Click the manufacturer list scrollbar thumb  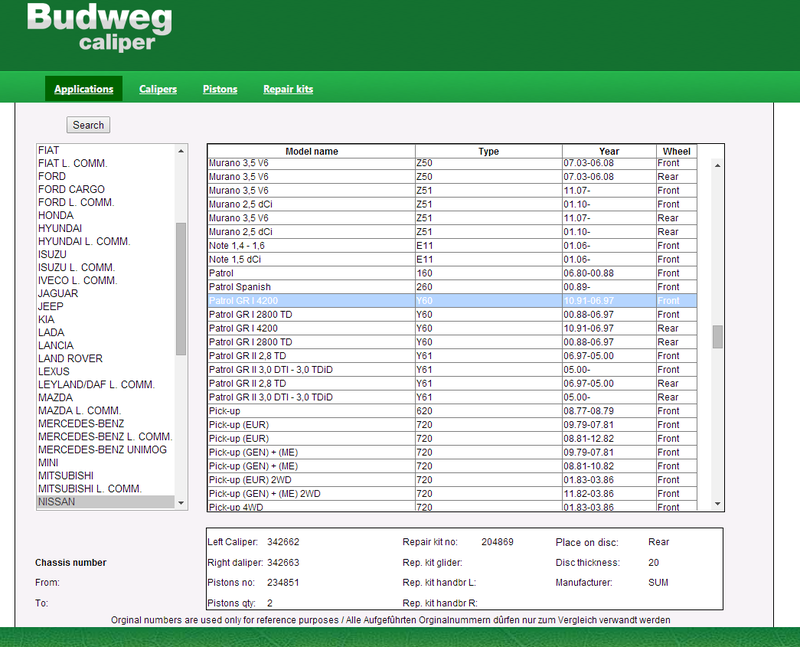tap(181, 289)
